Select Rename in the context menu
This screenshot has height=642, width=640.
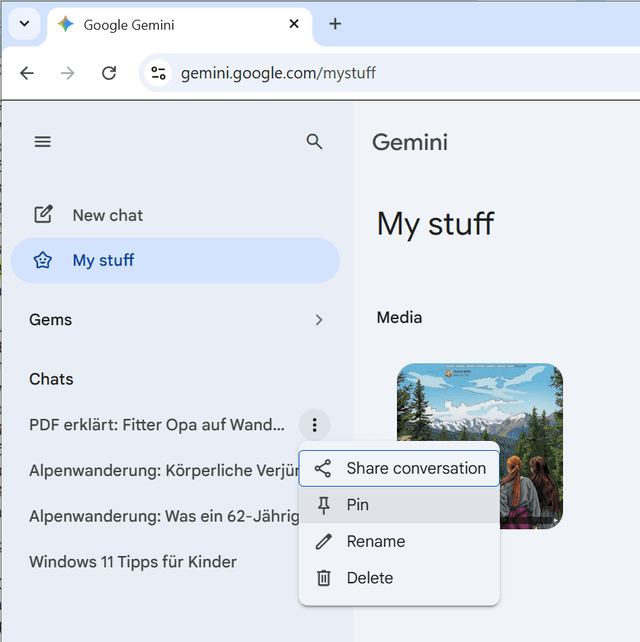click(399, 541)
